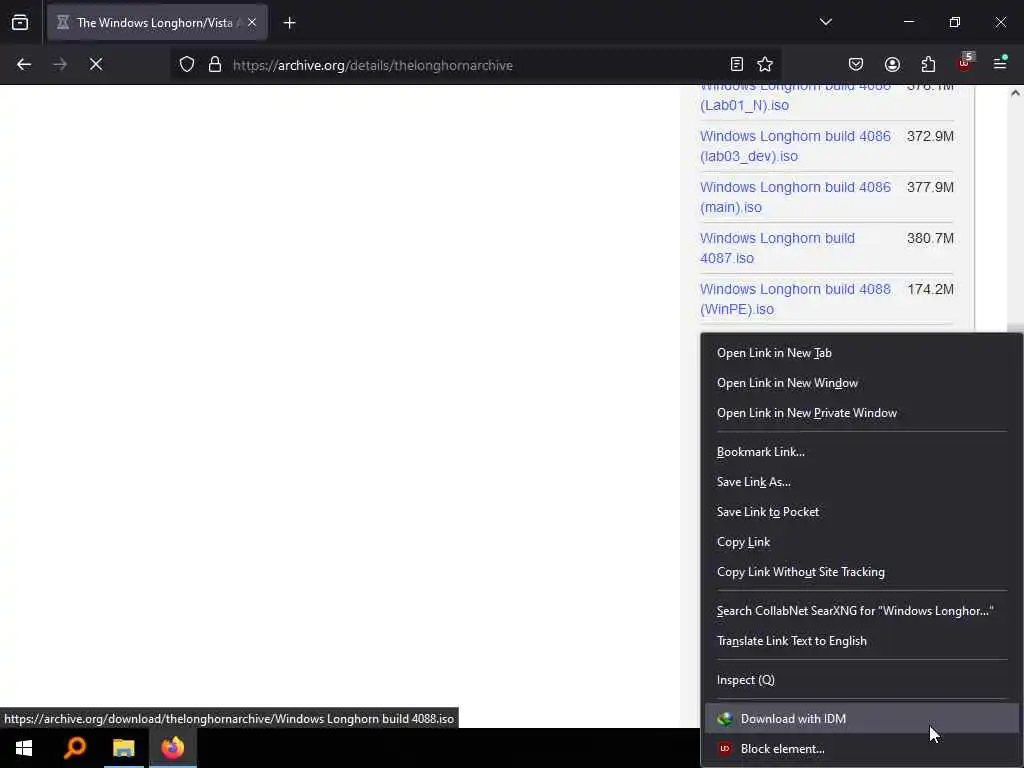Search CollabNet SearXNG for link text
Image resolution: width=1024 pixels, height=768 pixels.
(x=862, y=611)
